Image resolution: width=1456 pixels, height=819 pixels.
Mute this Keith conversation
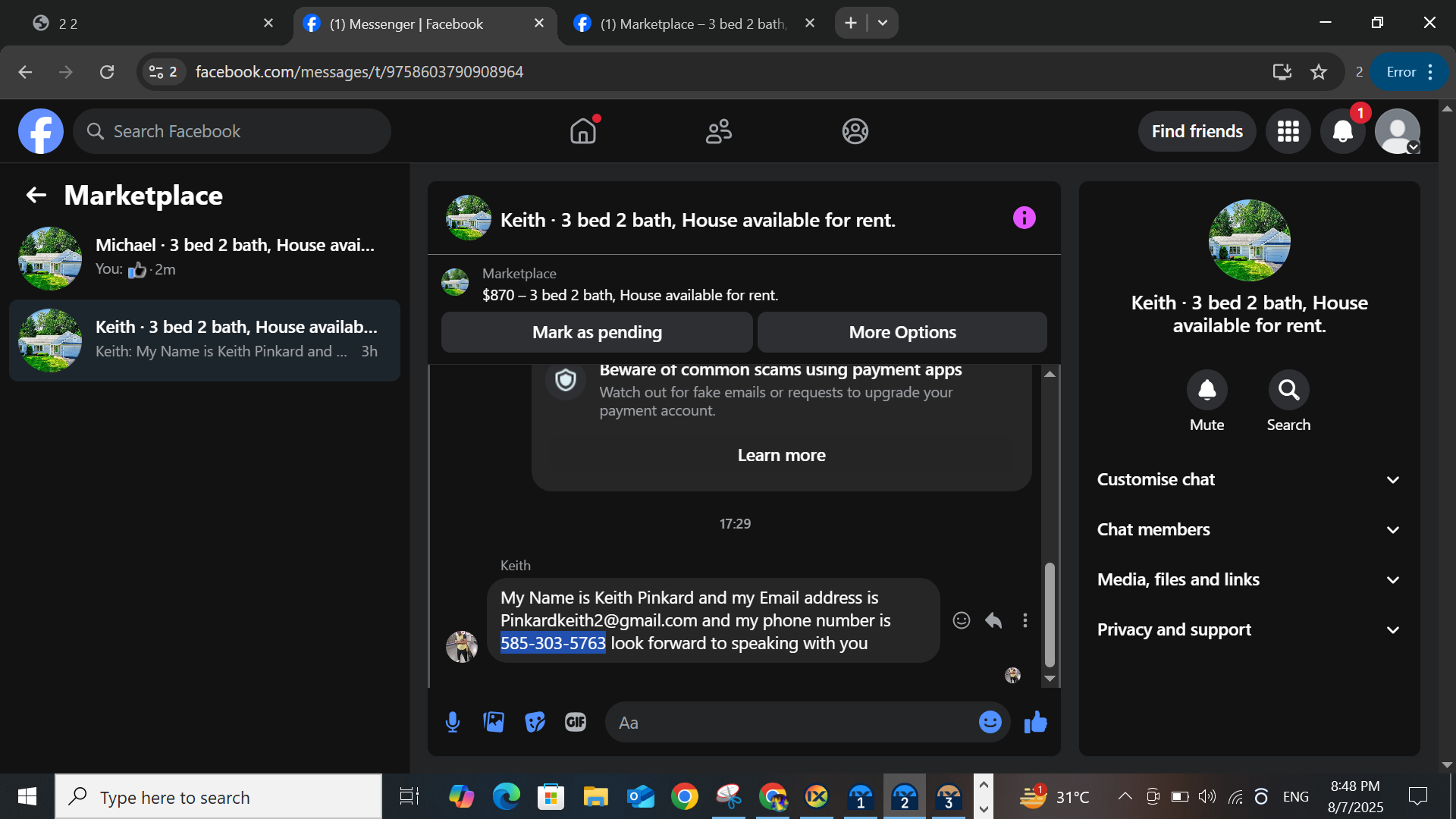[1207, 390]
